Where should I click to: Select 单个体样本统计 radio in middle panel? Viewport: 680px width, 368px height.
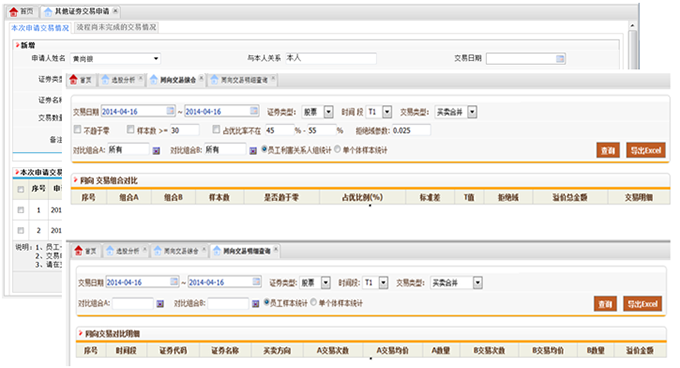click(x=337, y=150)
